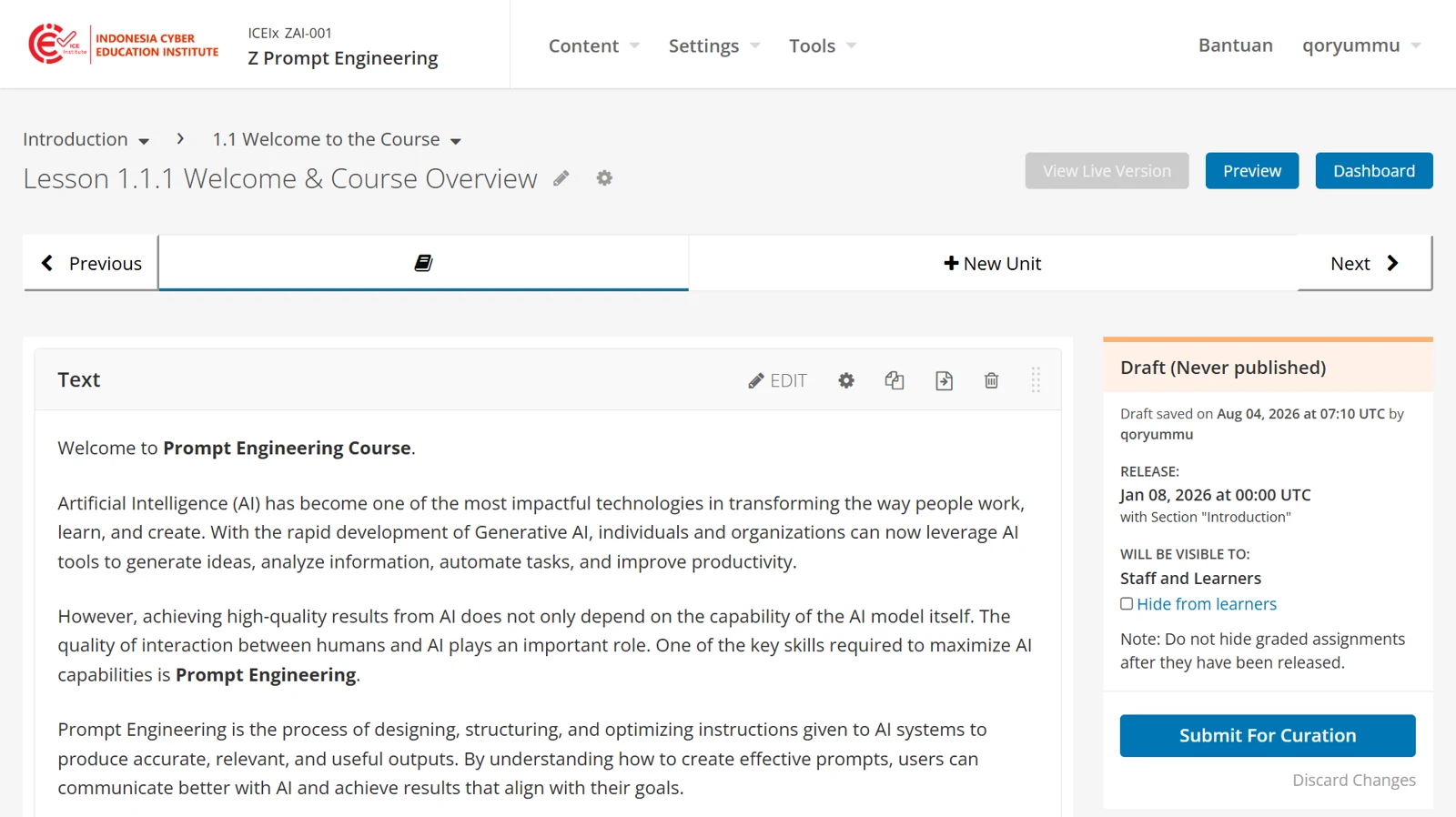Open the qoryummu user account dropdown
The image size is (1456, 817).
pyautogui.click(x=1361, y=45)
